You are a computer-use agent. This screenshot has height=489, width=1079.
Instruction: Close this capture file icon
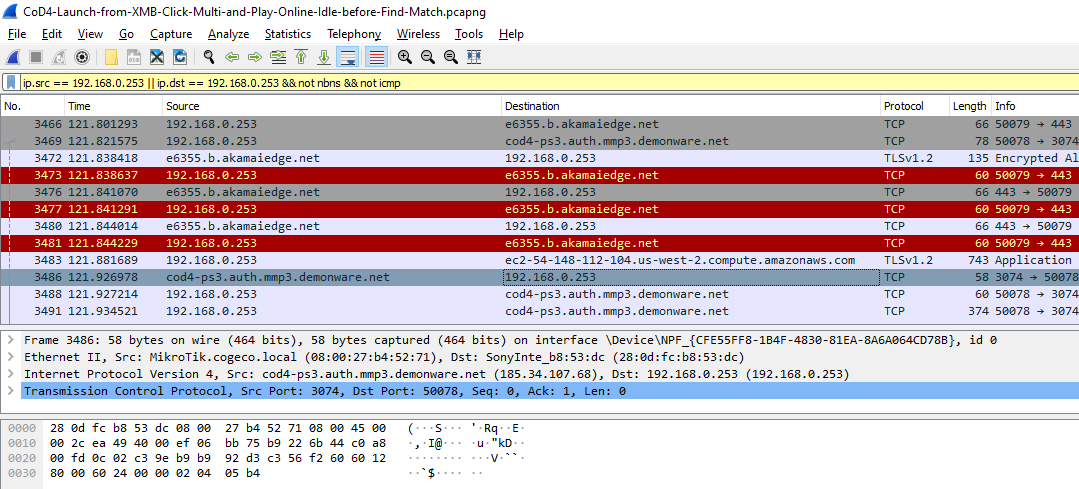(157, 58)
